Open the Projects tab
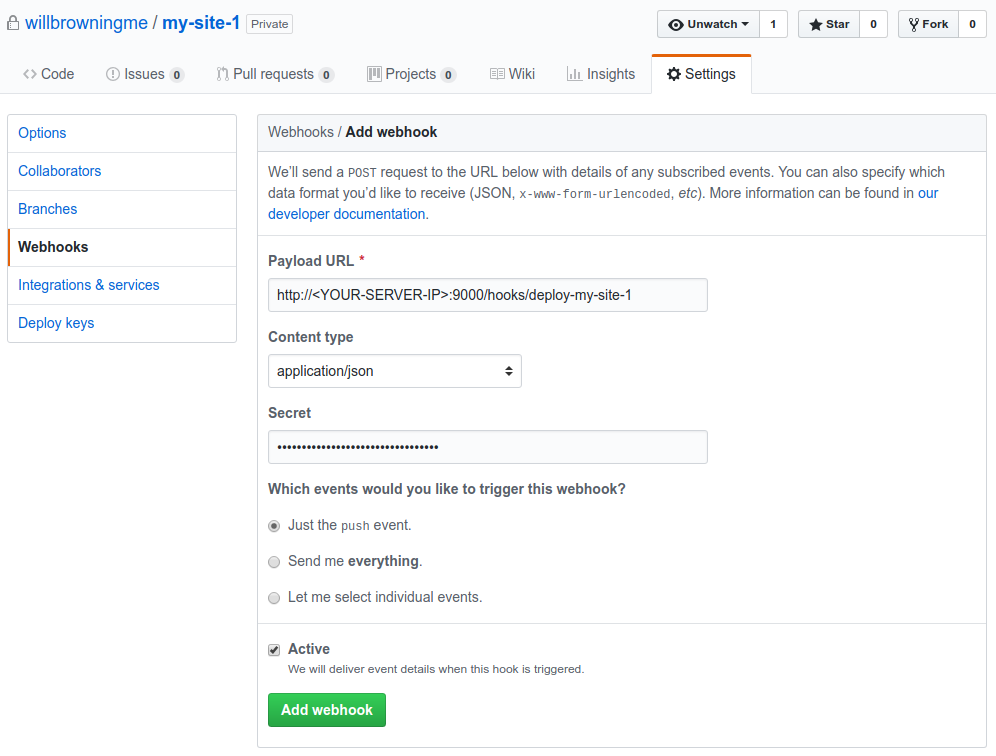This screenshot has width=996, height=756. pyautogui.click(x=411, y=74)
